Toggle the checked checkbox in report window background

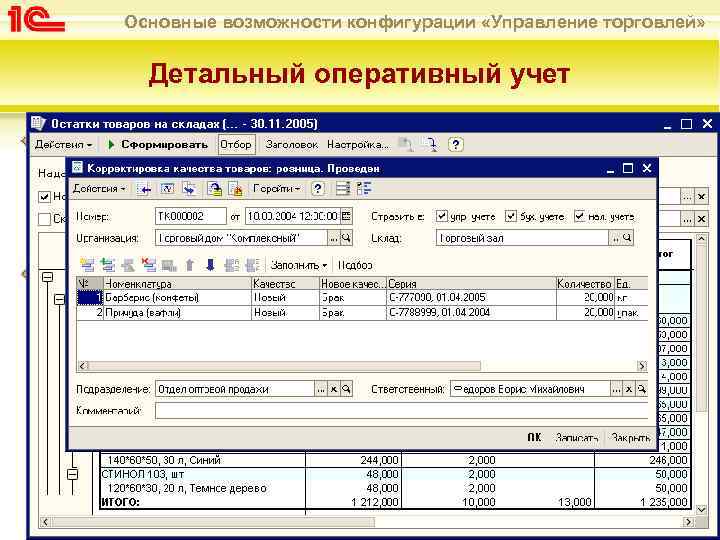pos(44,197)
